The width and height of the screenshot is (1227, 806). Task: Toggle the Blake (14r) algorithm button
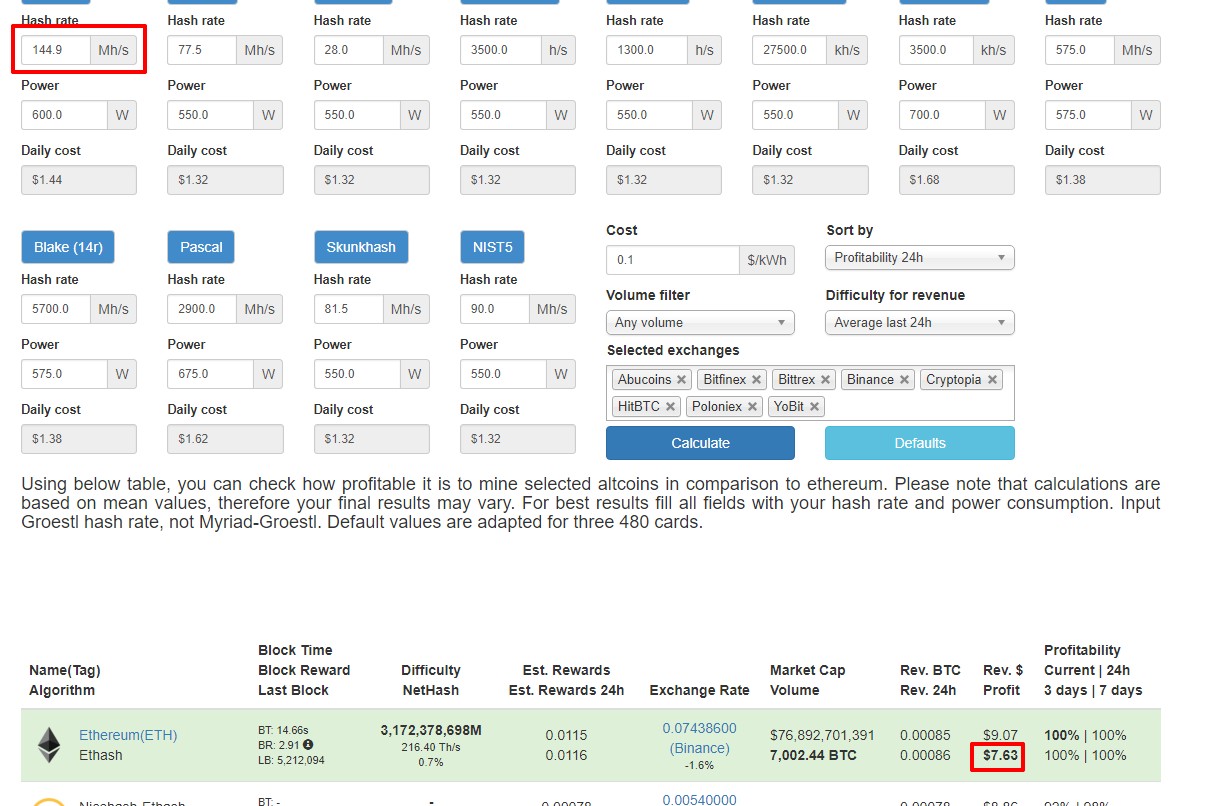click(68, 247)
